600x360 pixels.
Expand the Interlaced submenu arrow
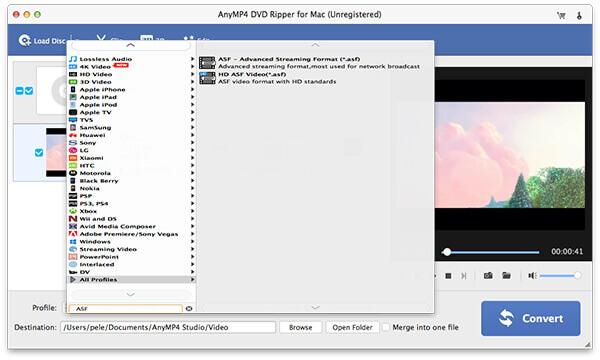click(x=192, y=264)
